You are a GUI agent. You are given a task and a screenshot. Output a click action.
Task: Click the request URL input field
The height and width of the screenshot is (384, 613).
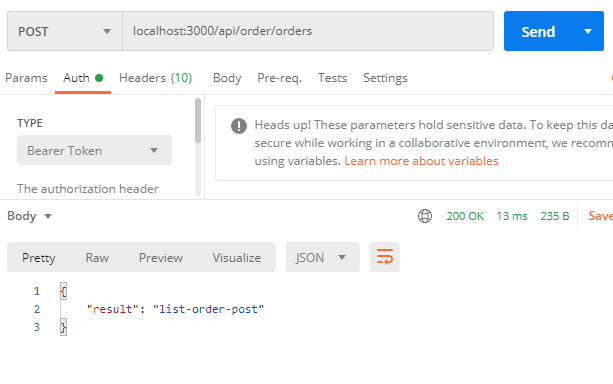tap(308, 31)
